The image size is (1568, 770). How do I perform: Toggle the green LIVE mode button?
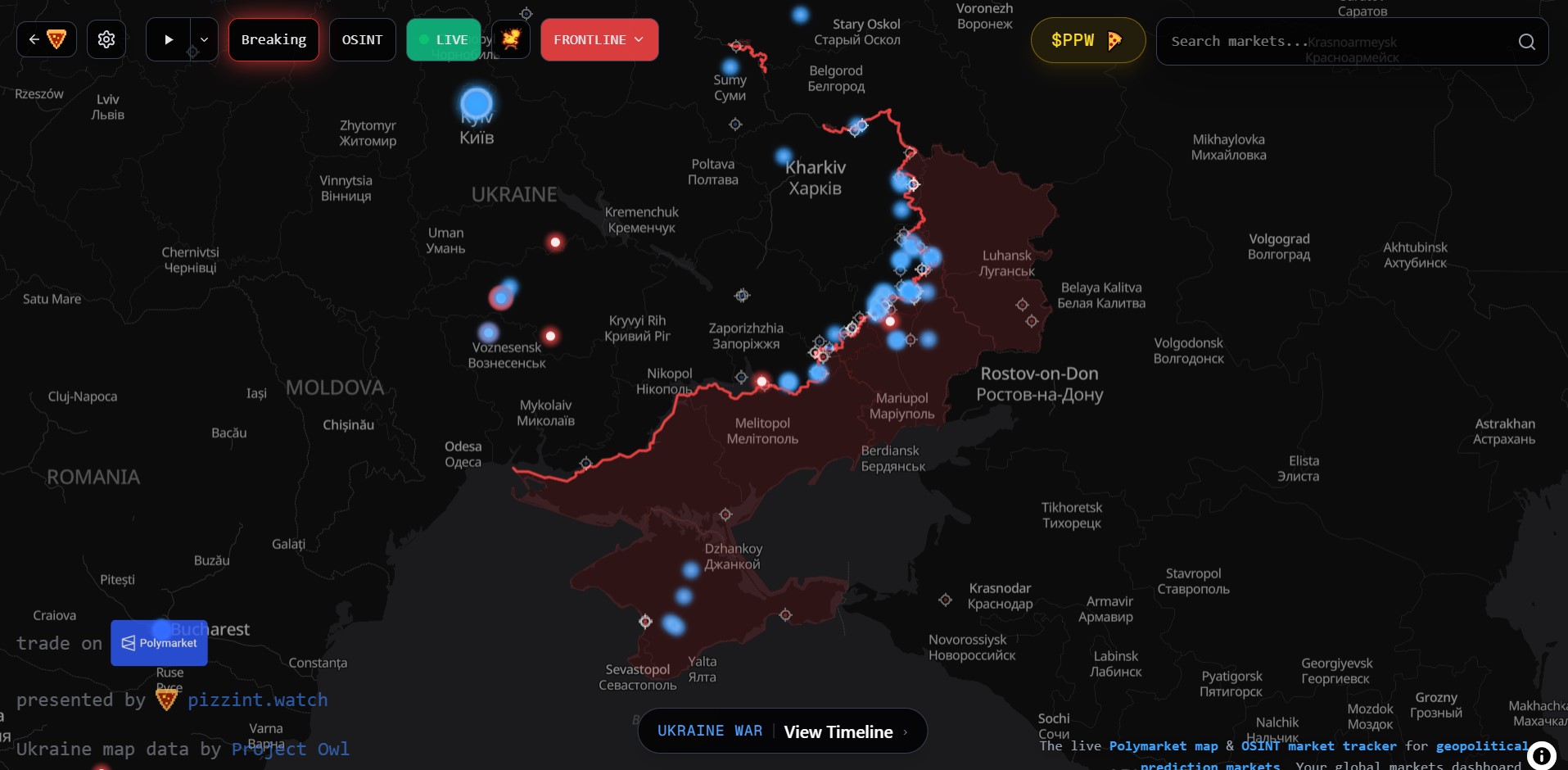coord(443,39)
